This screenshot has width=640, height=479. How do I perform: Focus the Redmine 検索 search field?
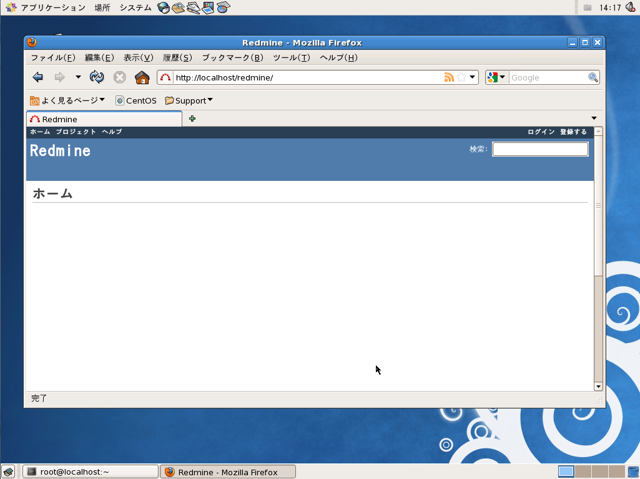point(540,149)
